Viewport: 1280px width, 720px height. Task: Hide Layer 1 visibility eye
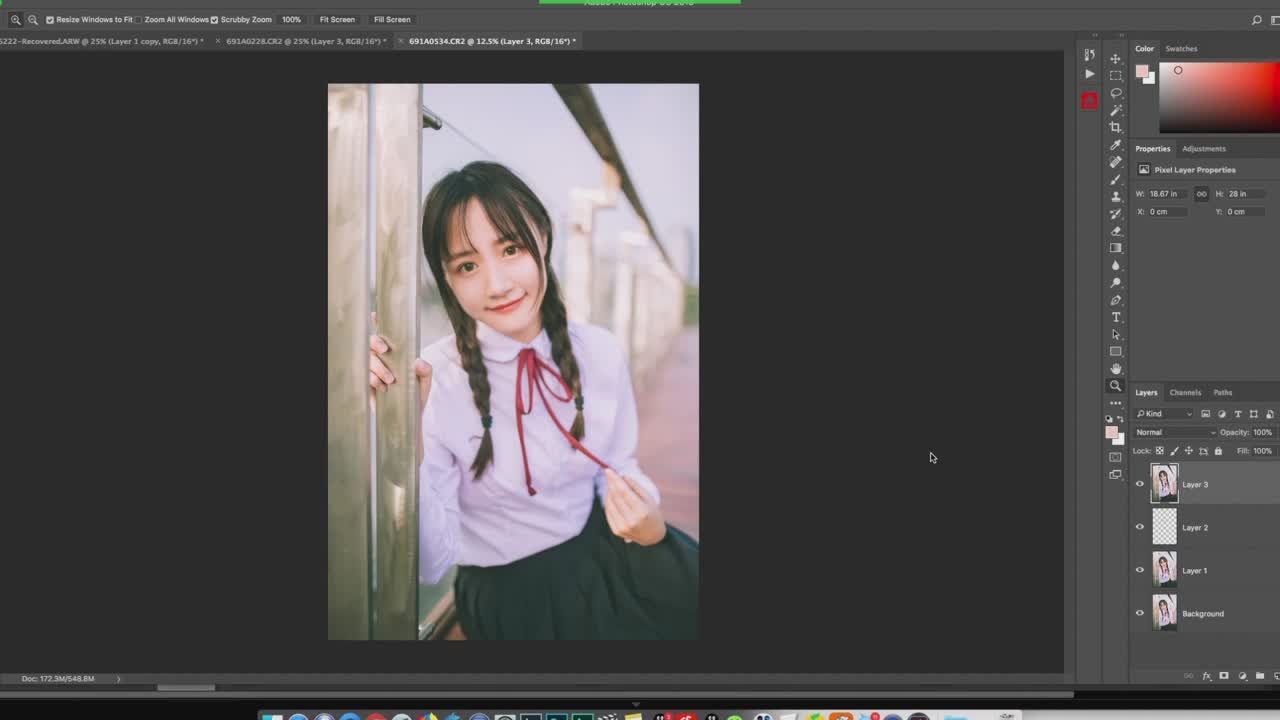pos(1139,570)
